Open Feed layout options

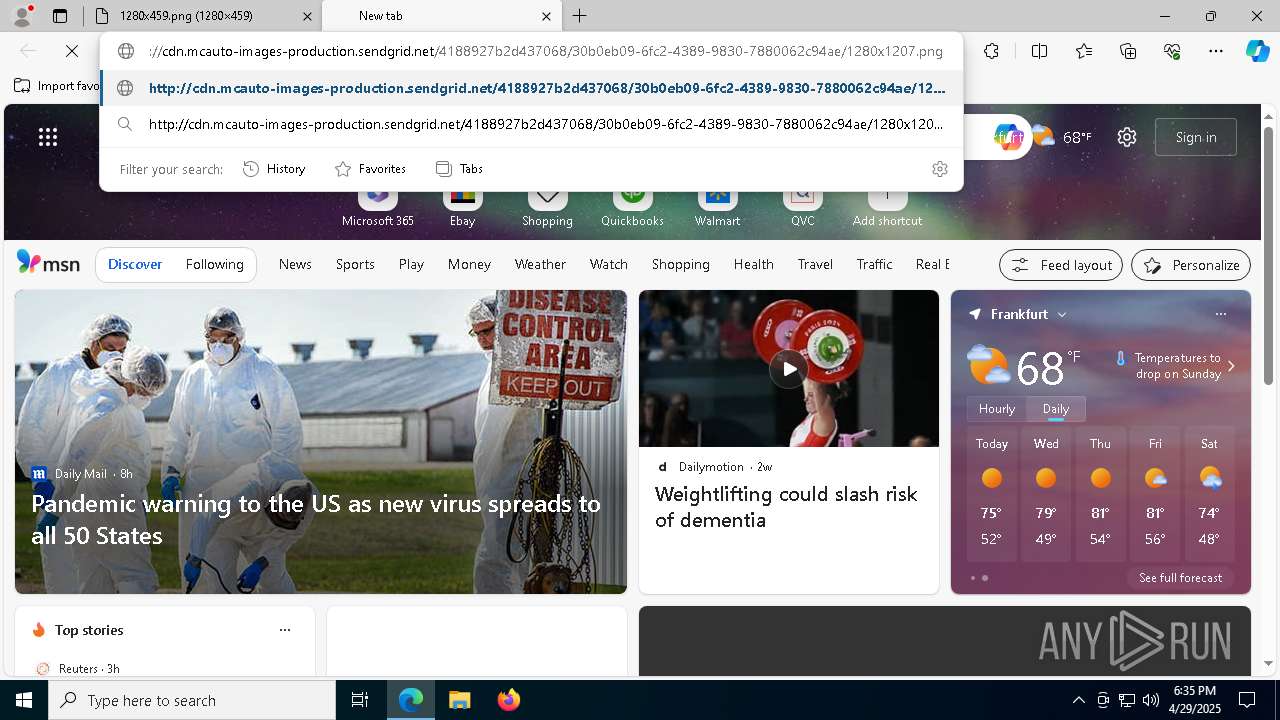point(1061,265)
